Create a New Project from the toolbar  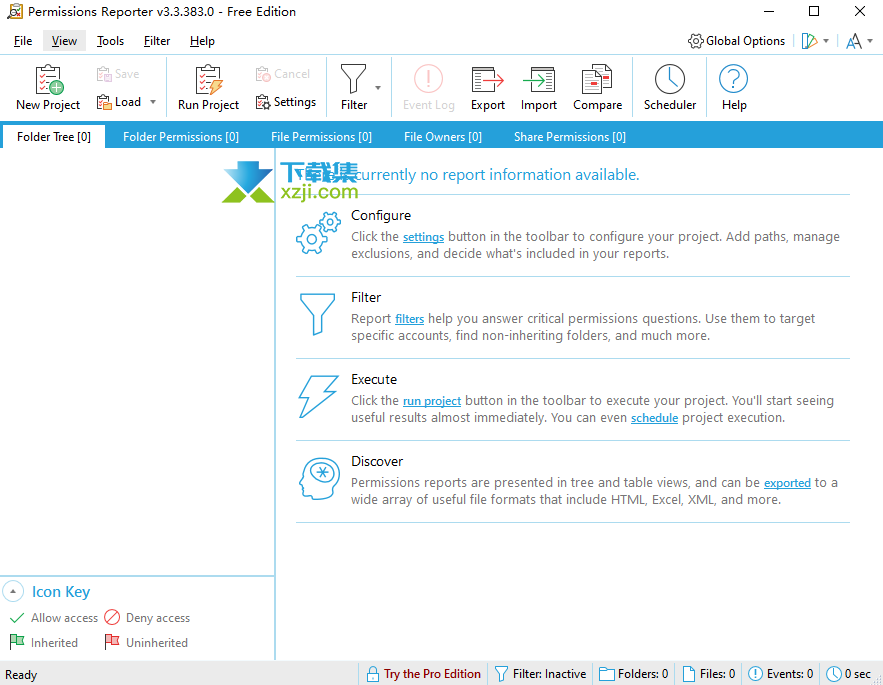coord(48,87)
